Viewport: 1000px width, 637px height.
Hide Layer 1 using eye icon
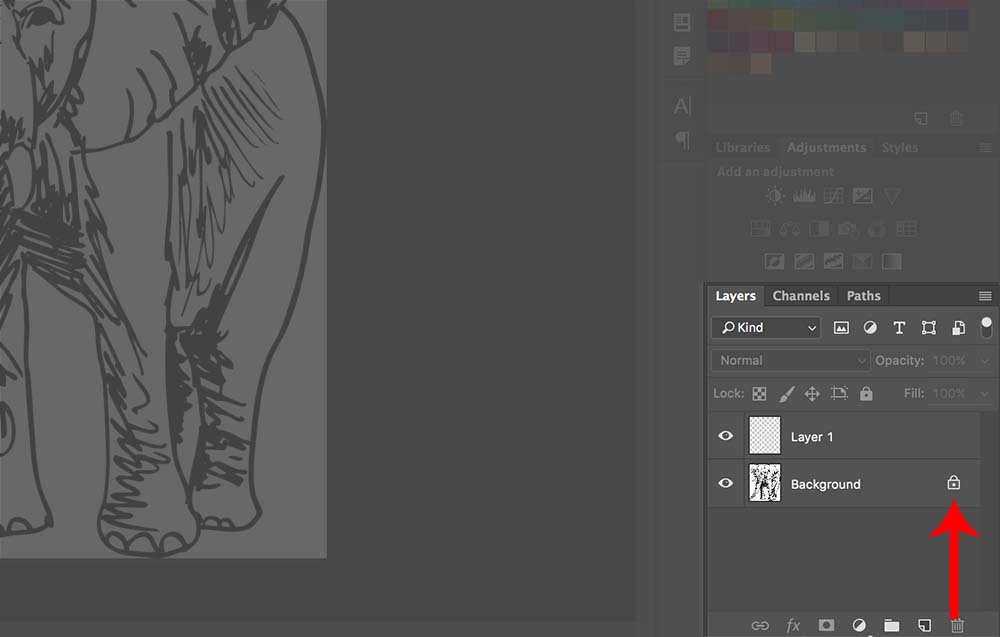tap(726, 436)
